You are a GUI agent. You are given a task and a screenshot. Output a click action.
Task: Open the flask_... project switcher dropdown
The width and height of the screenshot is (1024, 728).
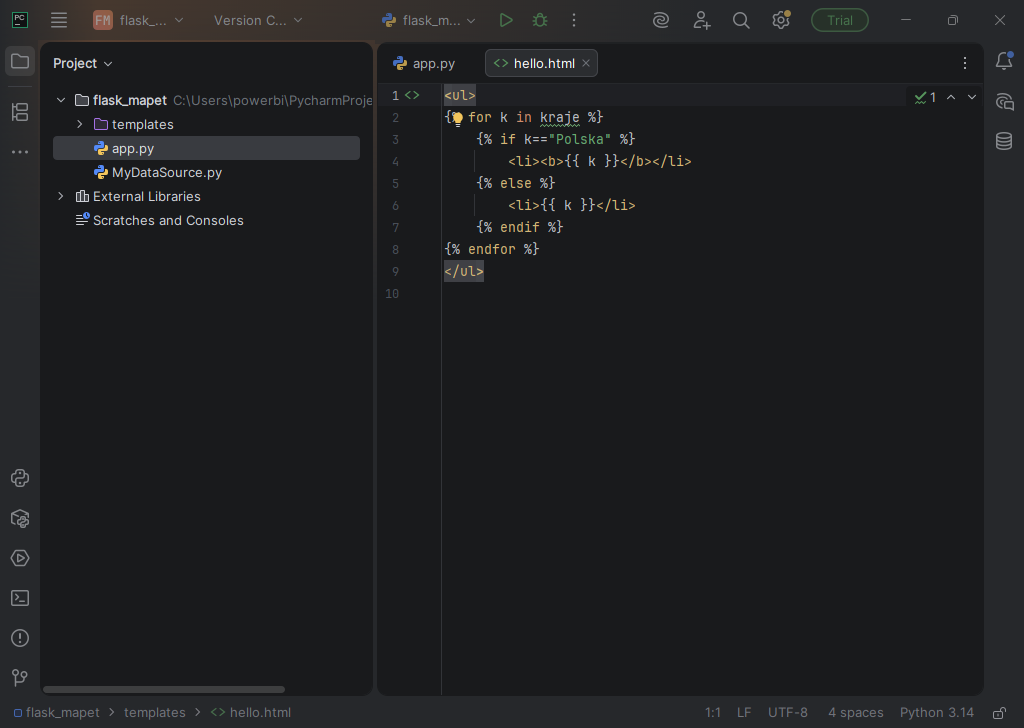tap(139, 20)
